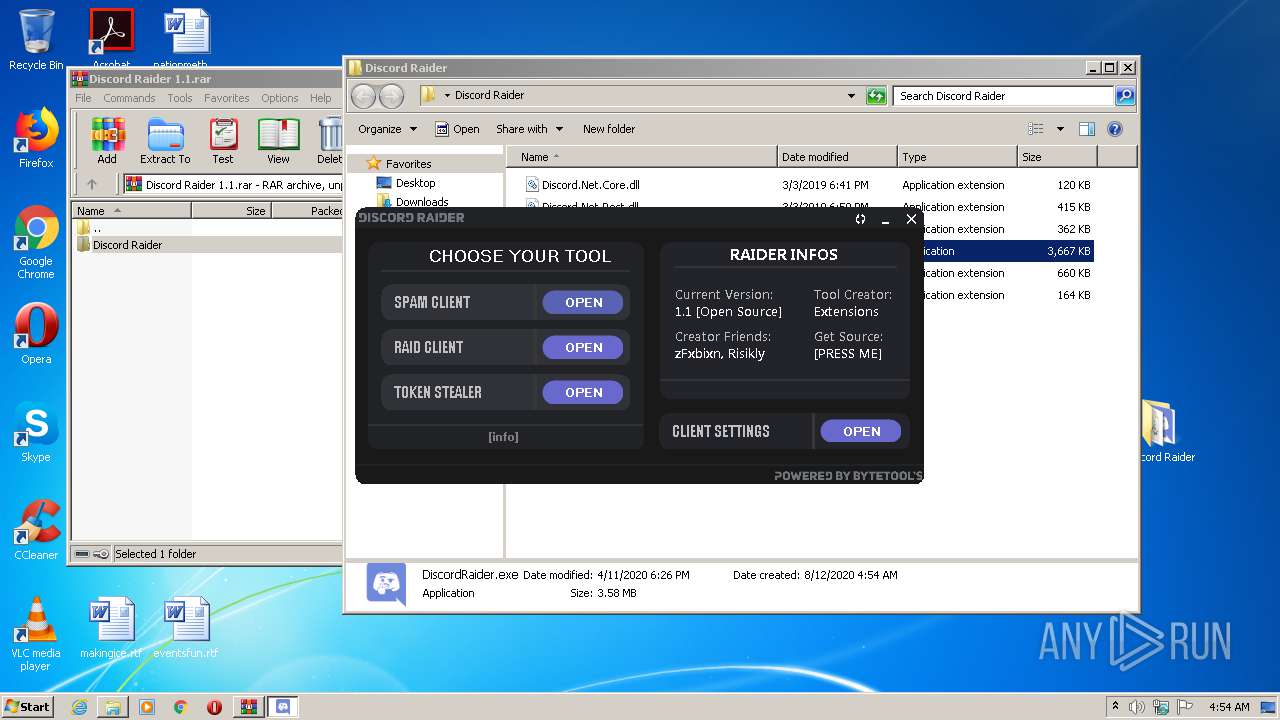
Task: Click the [info] label
Action: 503,437
